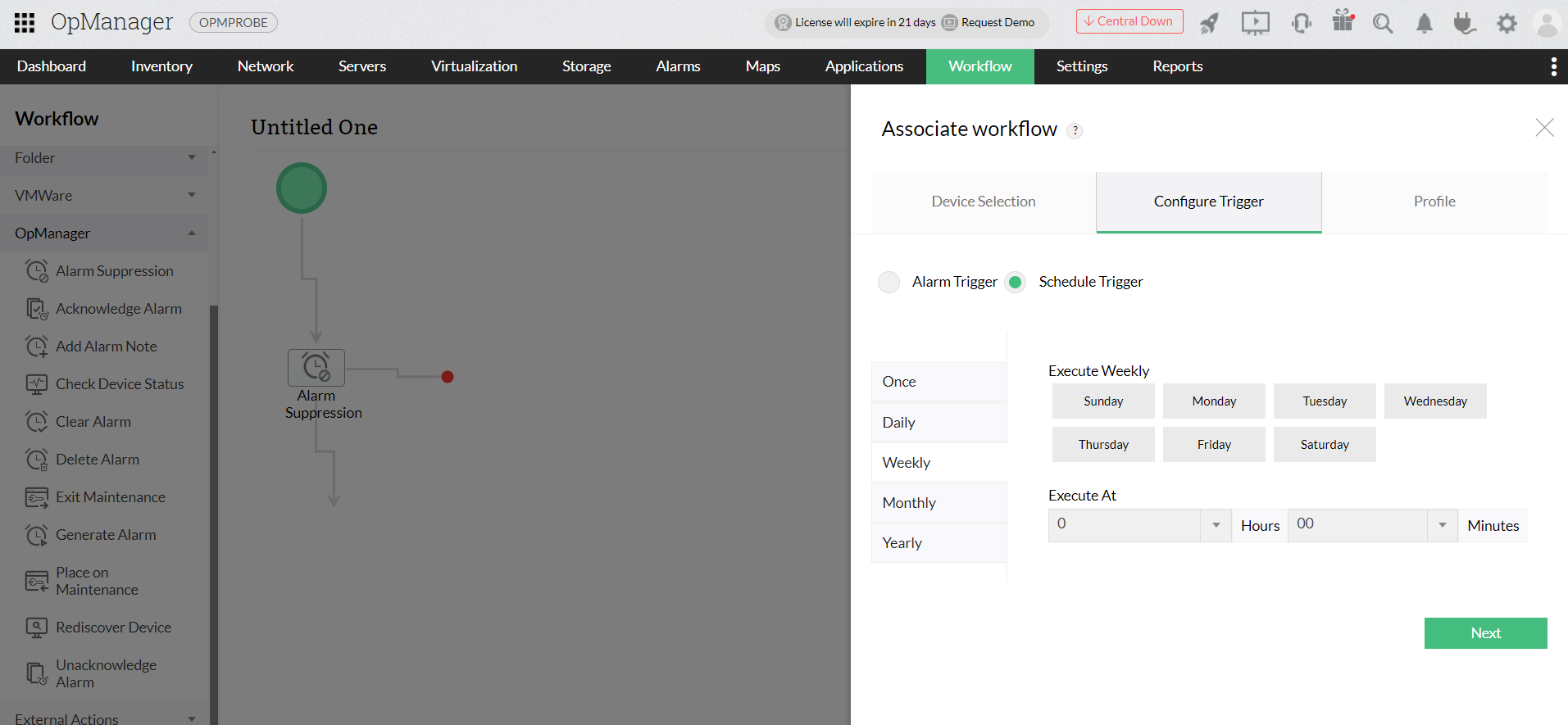Click the Acknowledge Alarm icon
The width and height of the screenshot is (1568, 725).
point(37,309)
